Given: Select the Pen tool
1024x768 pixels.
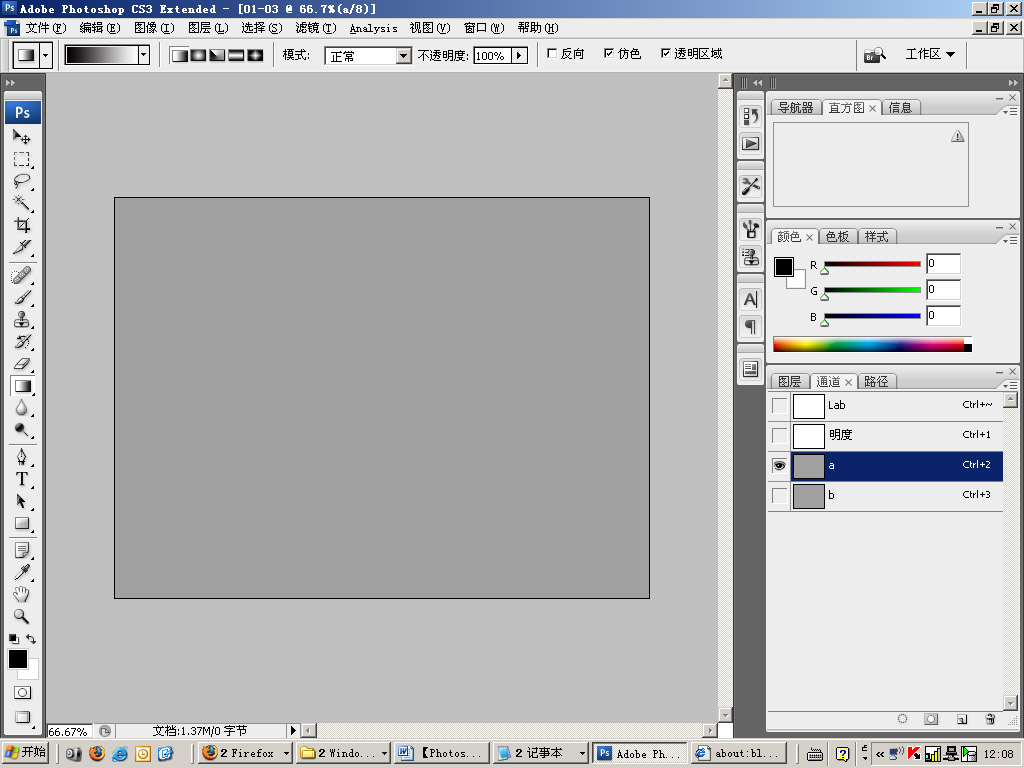Looking at the screenshot, I should 22,456.
